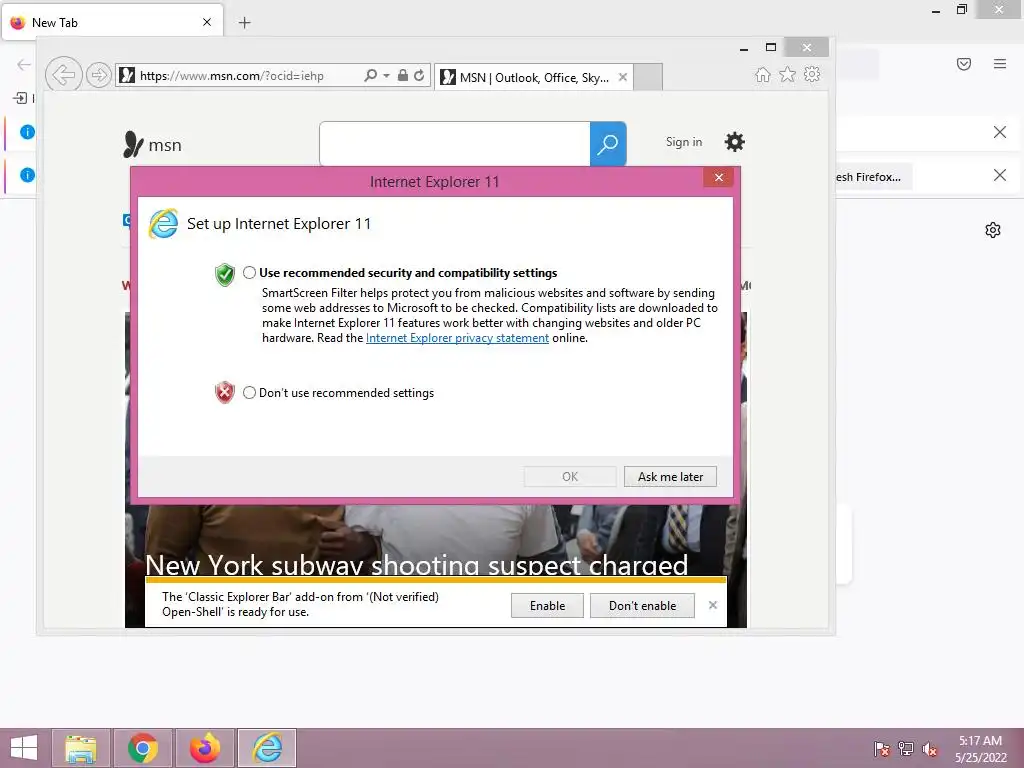
Task: Open the Windows Start menu
Action: 24,748
